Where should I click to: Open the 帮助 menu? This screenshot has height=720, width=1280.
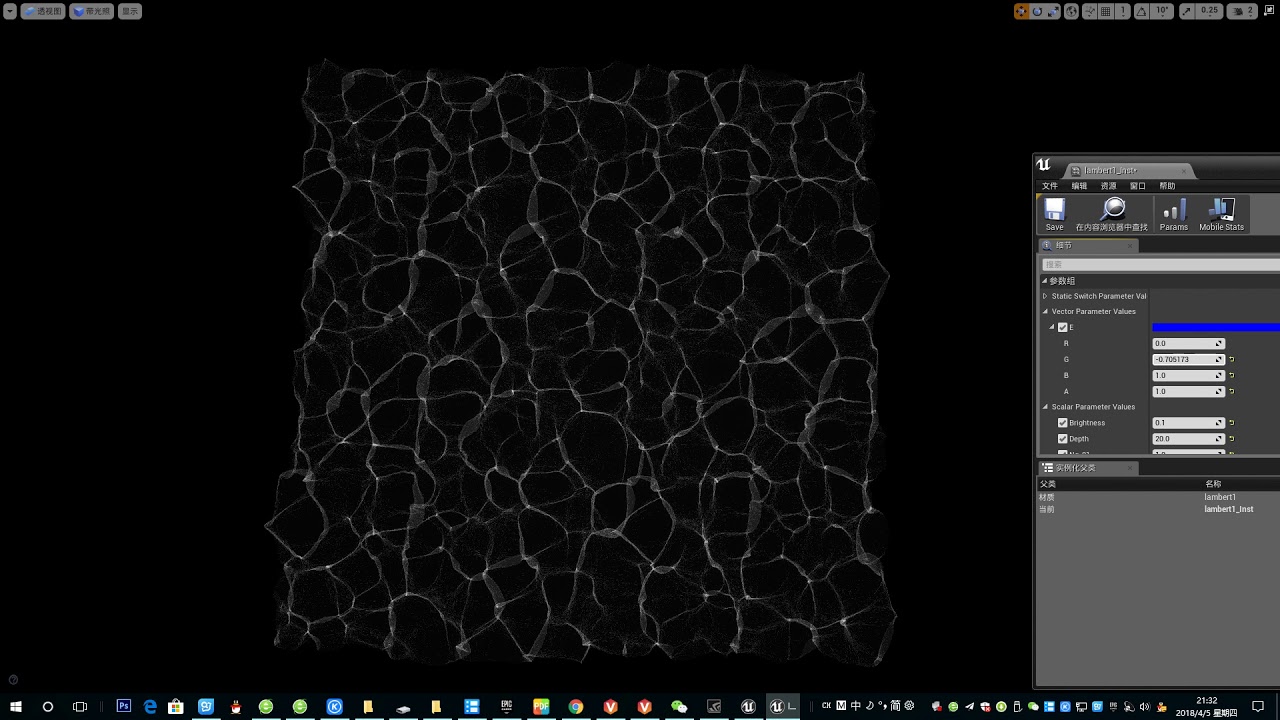[1167, 186]
